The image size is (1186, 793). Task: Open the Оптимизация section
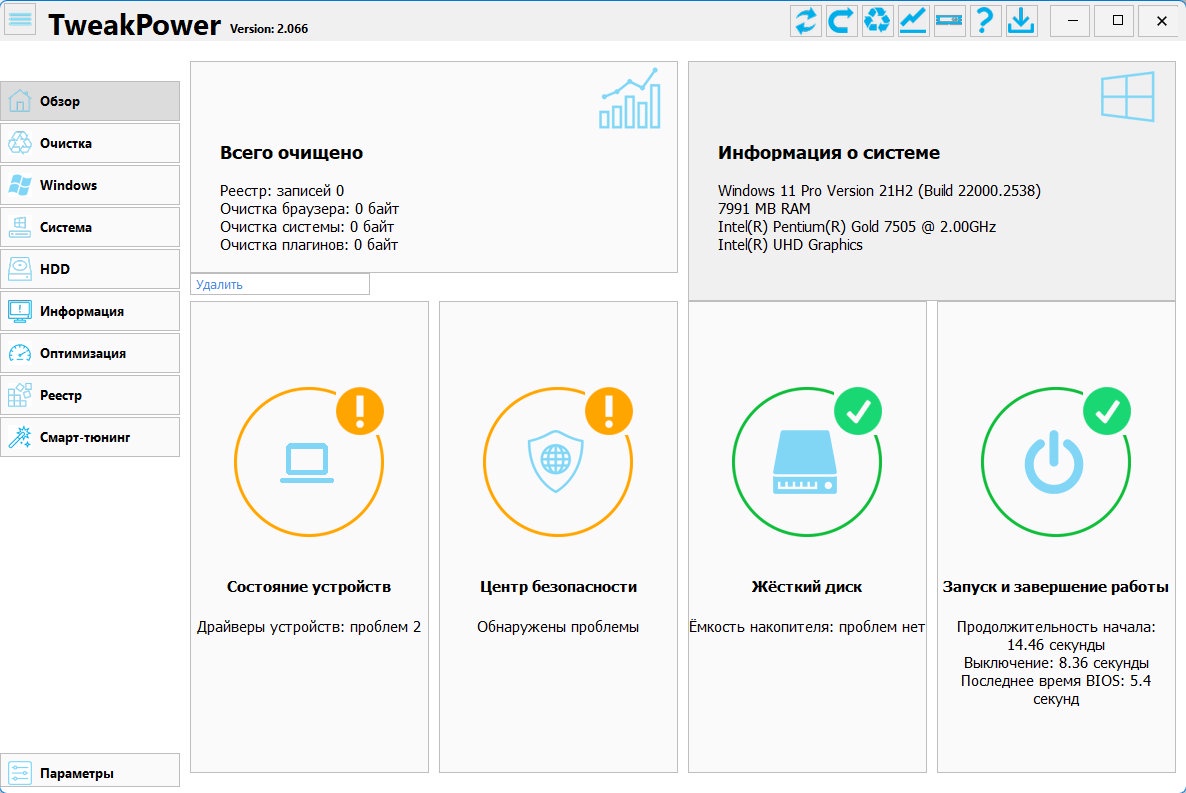90,353
